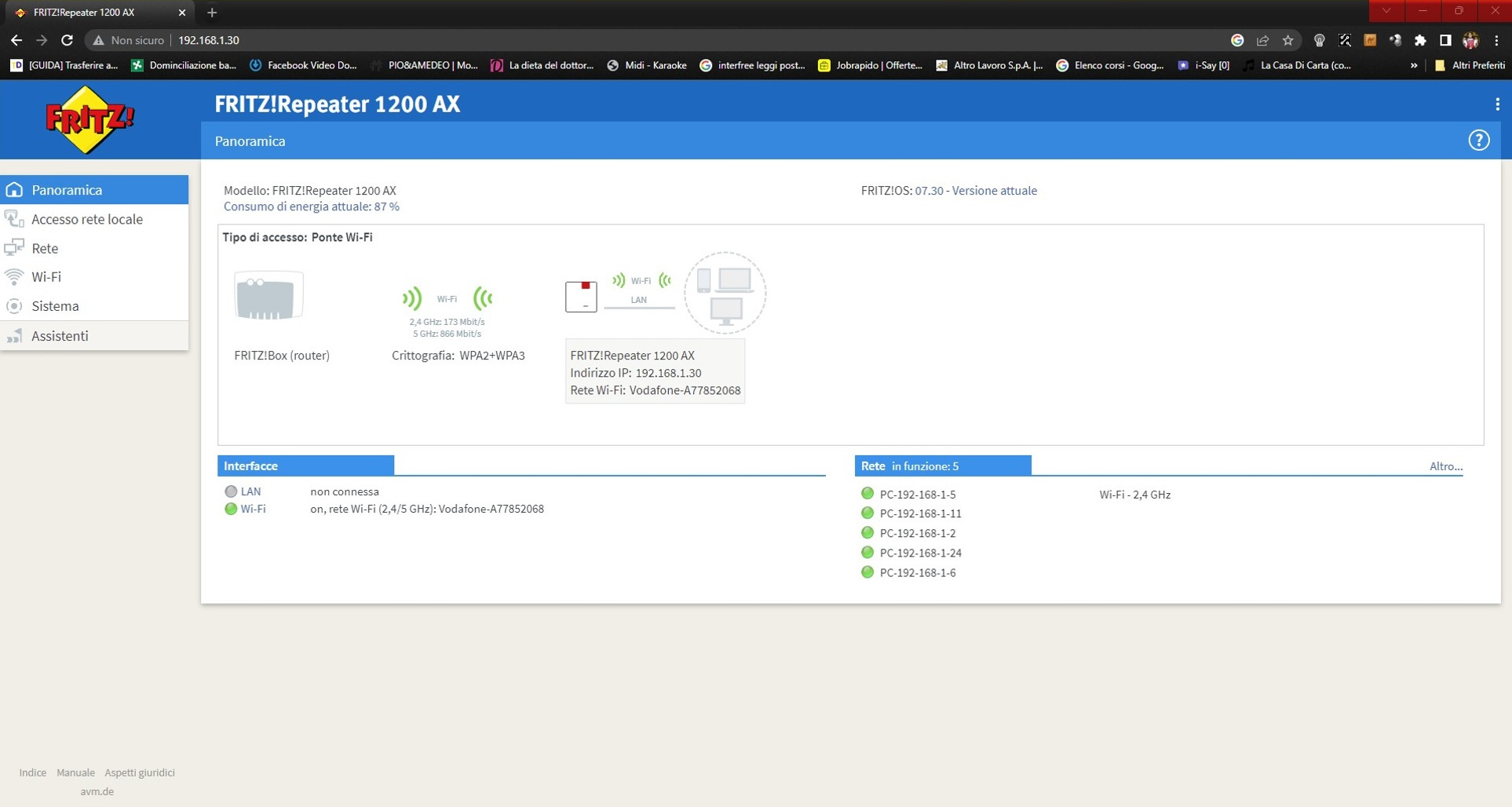
Task: Click the Interfacce section header
Action: (305, 466)
